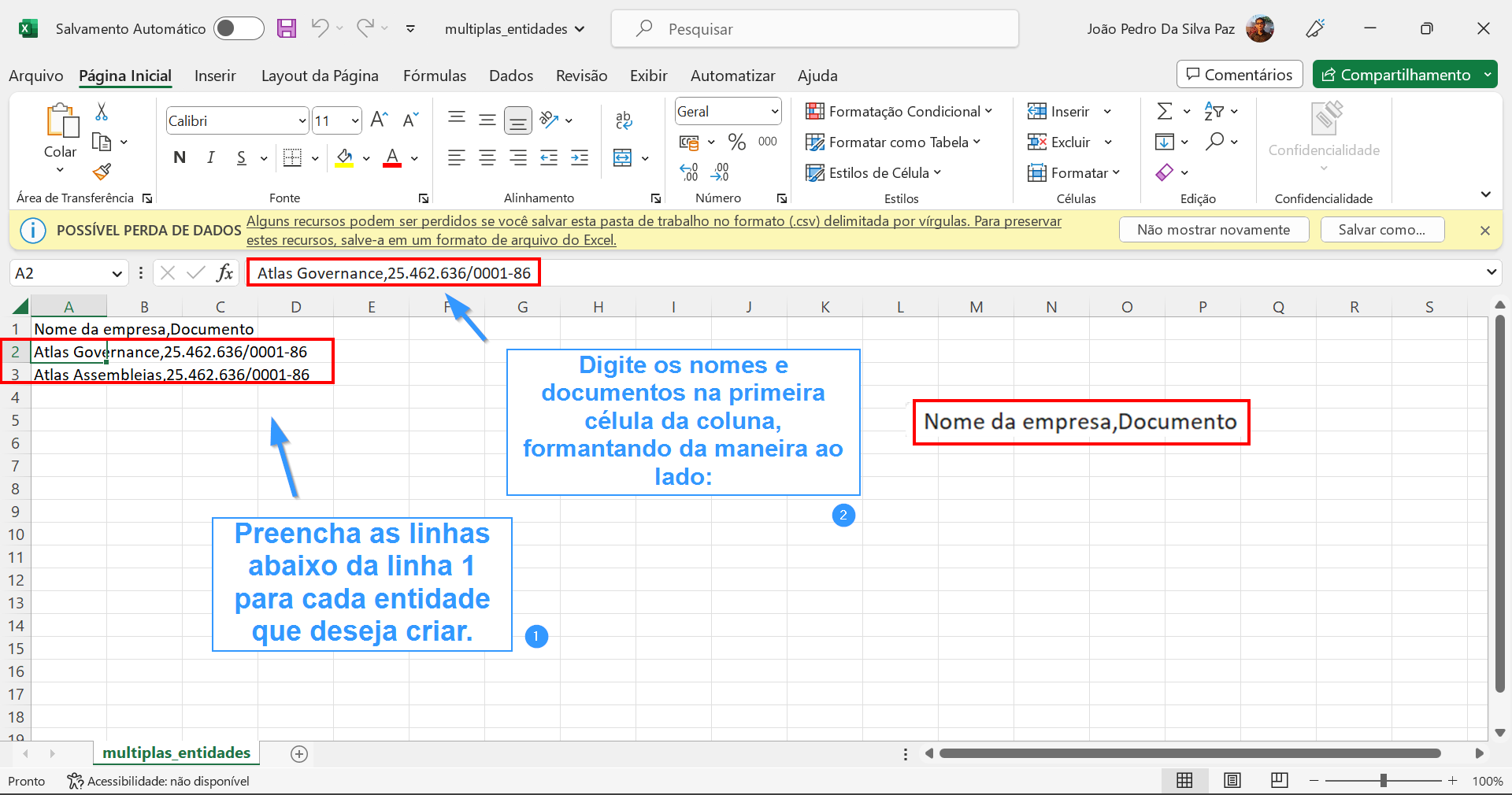1512x795 pixels.
Task: Click the percent style icon
Action: click(x=736, y=142)
